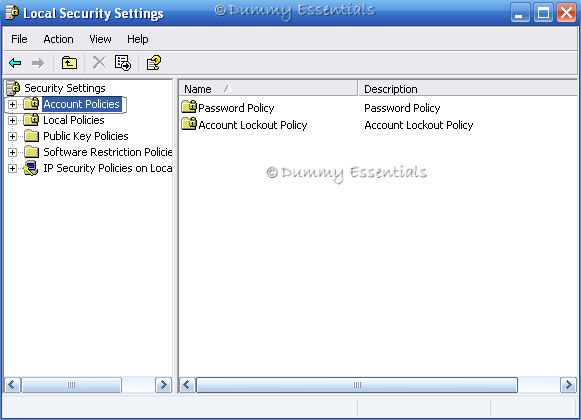Click the Back arrow toolbar icon
Screen dimensions: 581x420
tap(15, 63)
